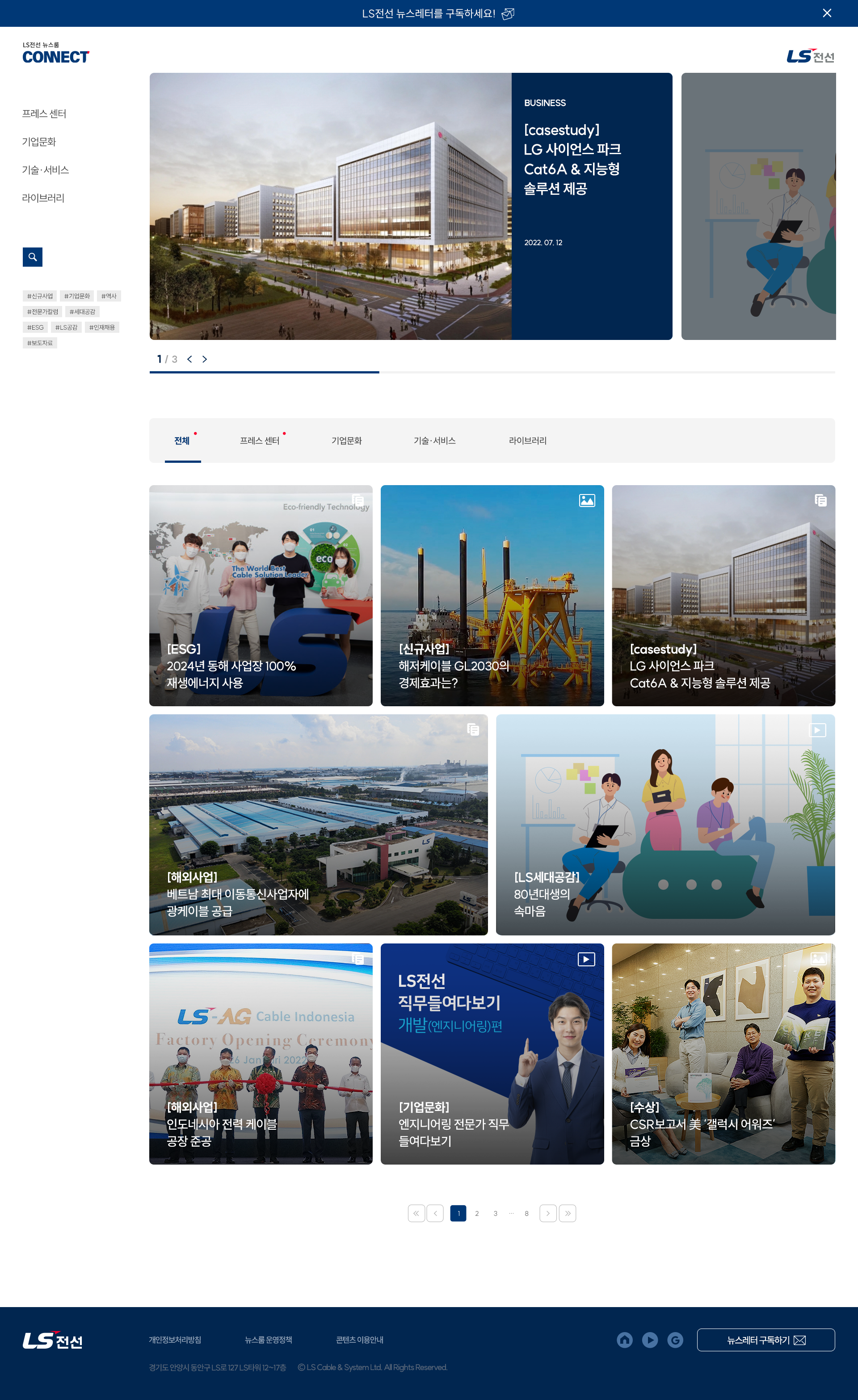The image size is (858, 1400).
Task: Go to previous page with single-left arrow
Action: [x=435, y=1213]
